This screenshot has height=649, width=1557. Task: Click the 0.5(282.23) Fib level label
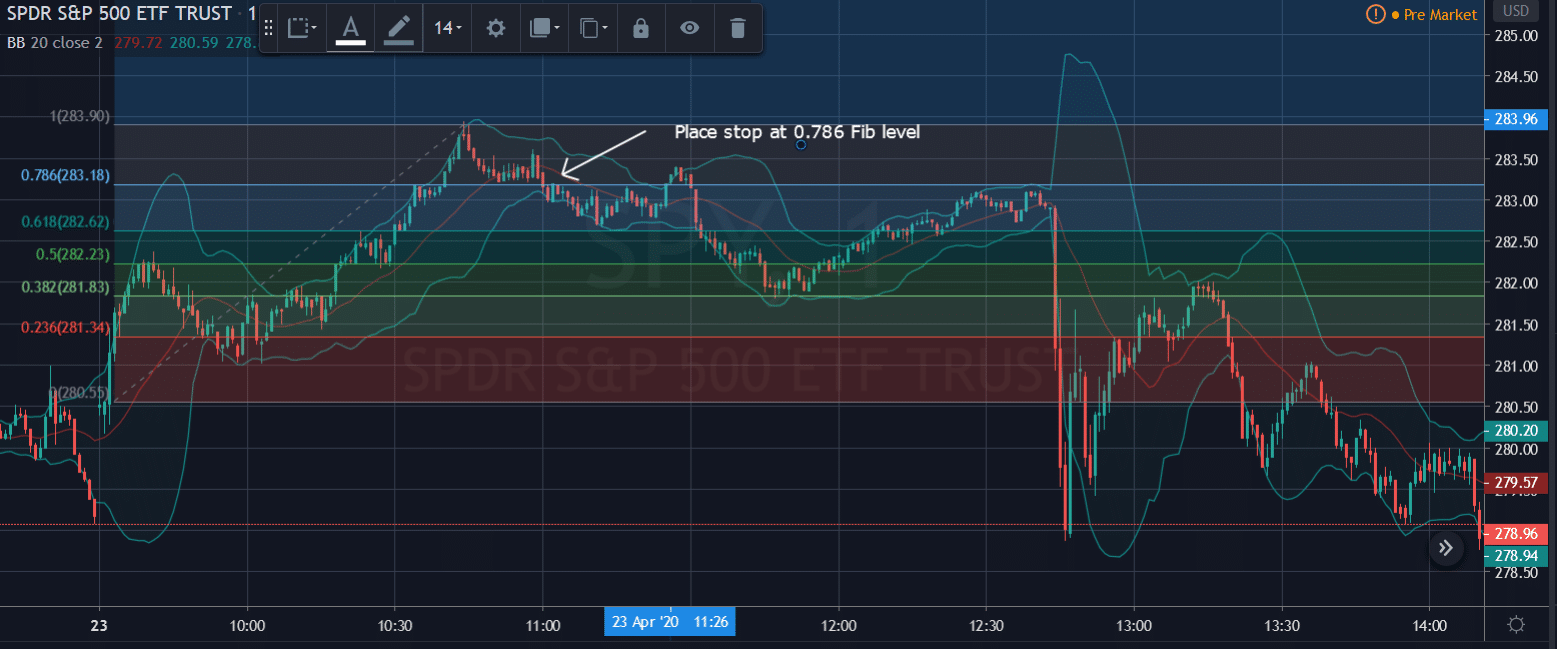[73, 255]
